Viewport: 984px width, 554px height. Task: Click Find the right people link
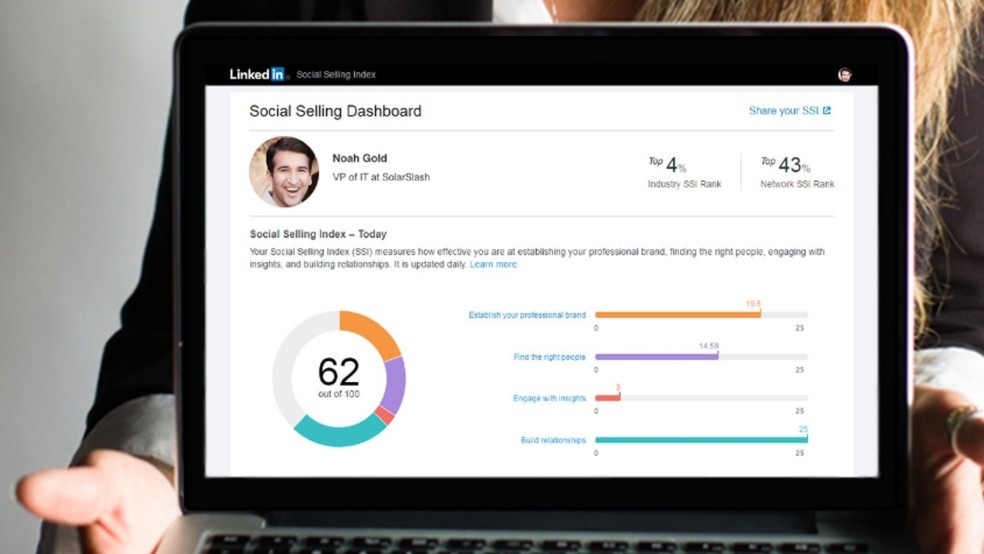pos(549,357)
